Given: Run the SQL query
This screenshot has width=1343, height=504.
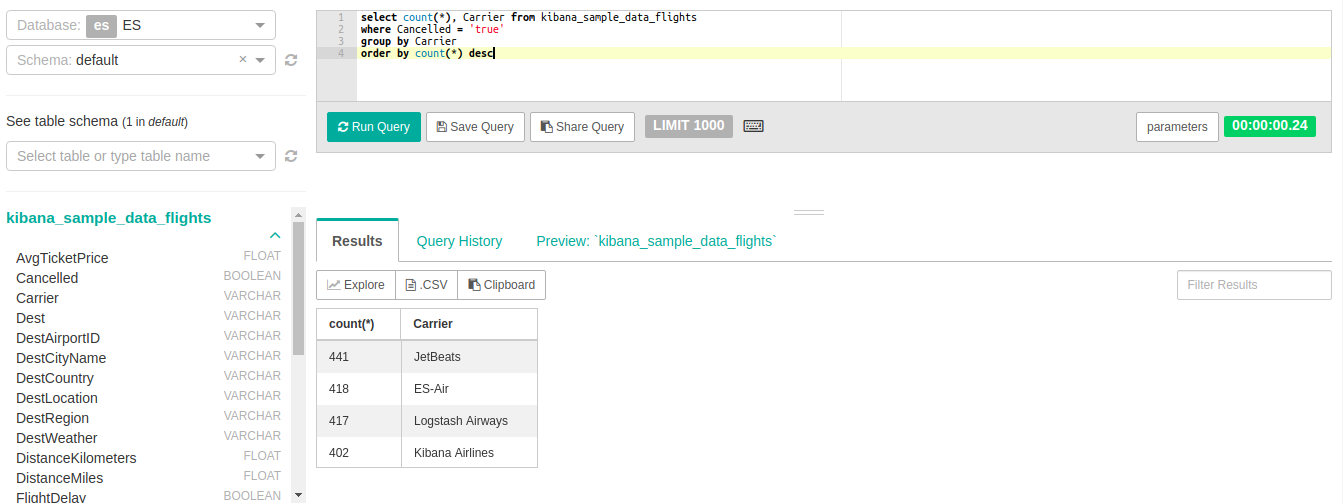Looking at the screenshot, I should 374,127.
